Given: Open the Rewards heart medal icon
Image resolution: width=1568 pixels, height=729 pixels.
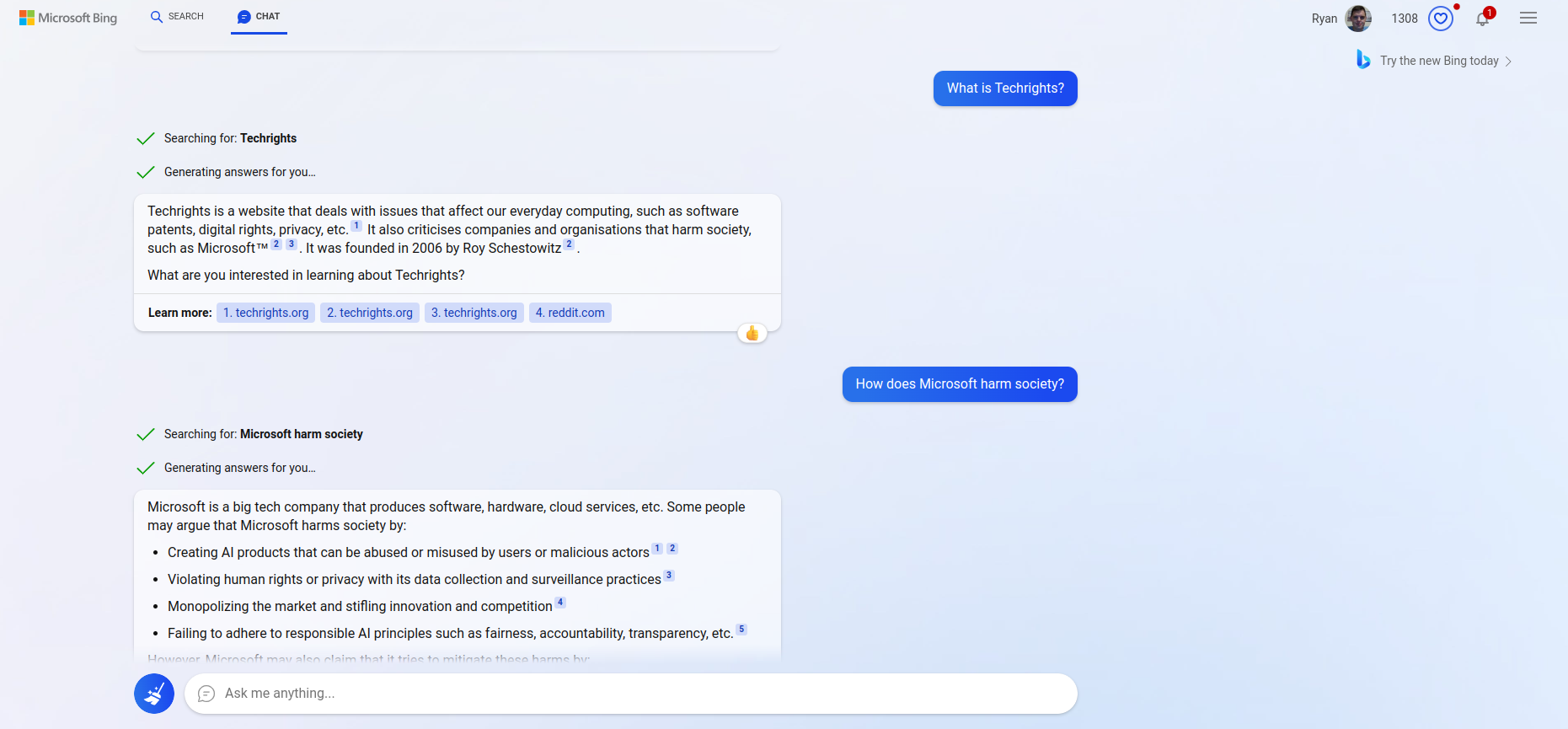Looking at the screenshot, I should click(1441, 19).
